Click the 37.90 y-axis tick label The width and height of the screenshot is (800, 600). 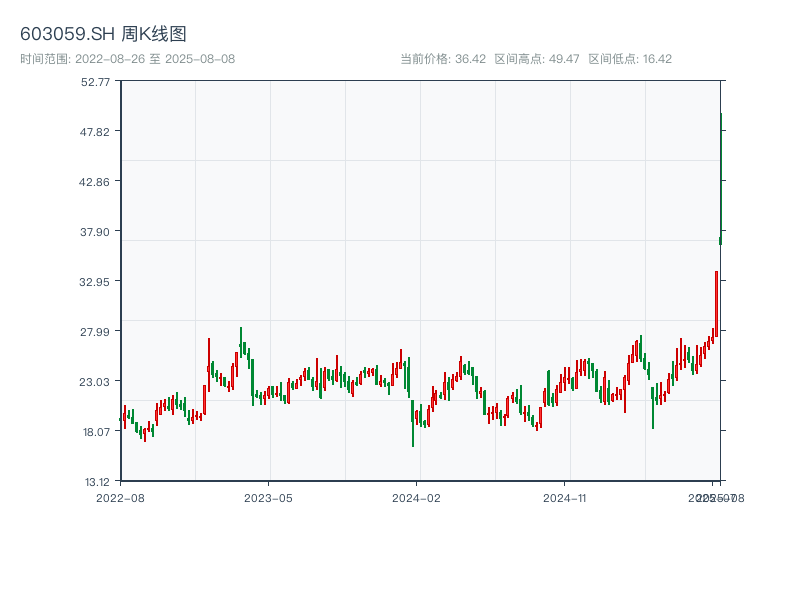pos(95,231)
